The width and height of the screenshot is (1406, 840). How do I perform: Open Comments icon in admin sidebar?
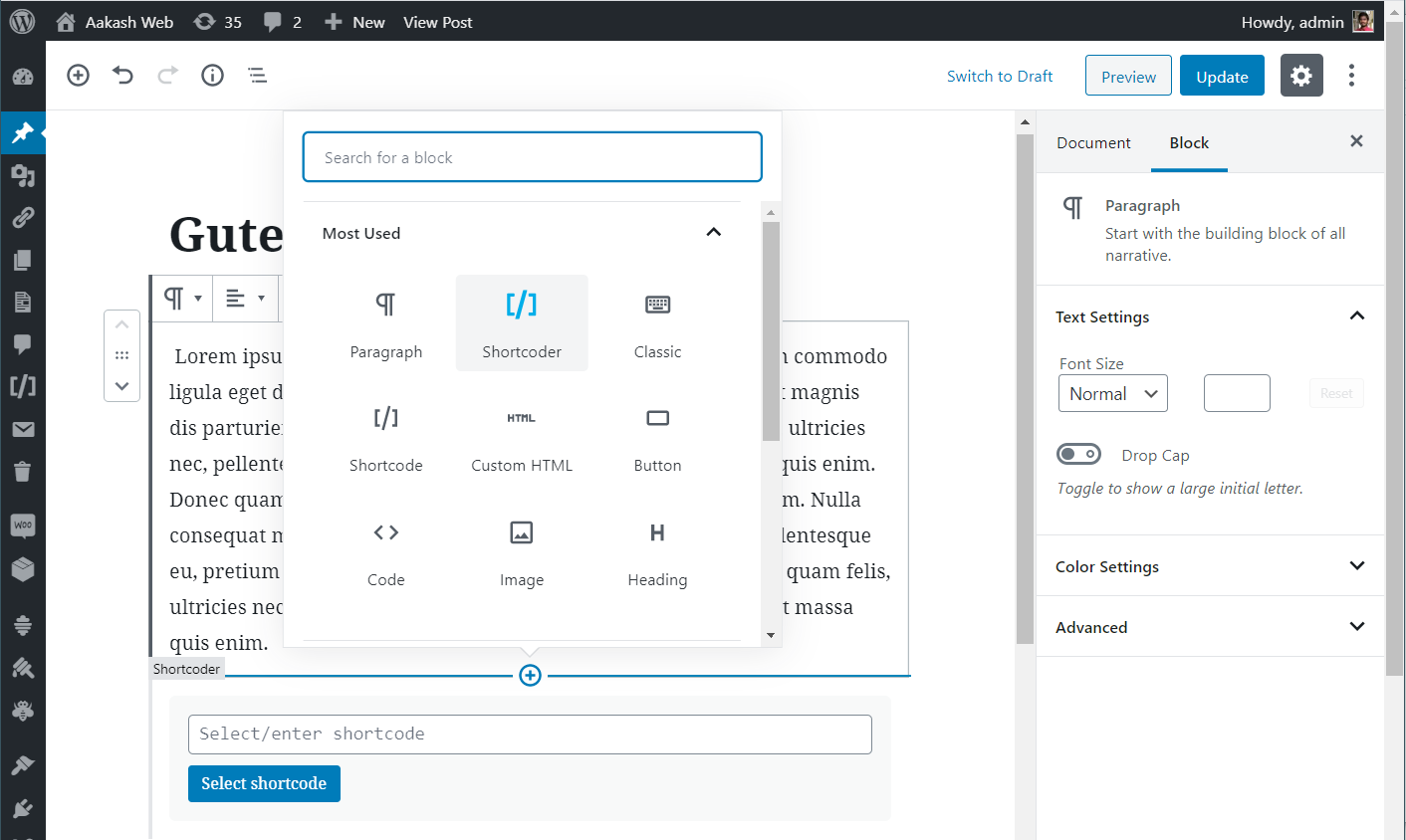[x=23, y=344]
